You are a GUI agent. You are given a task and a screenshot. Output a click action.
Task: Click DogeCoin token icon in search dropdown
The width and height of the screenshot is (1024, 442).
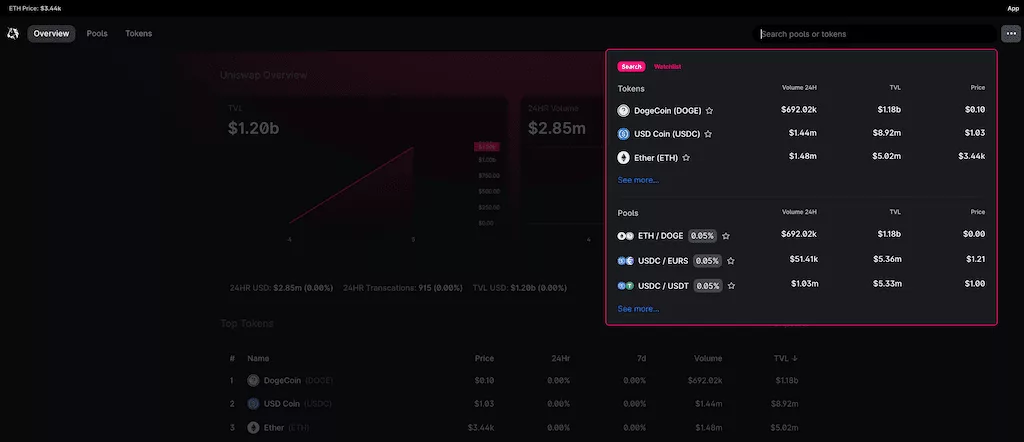coord(623,111)
